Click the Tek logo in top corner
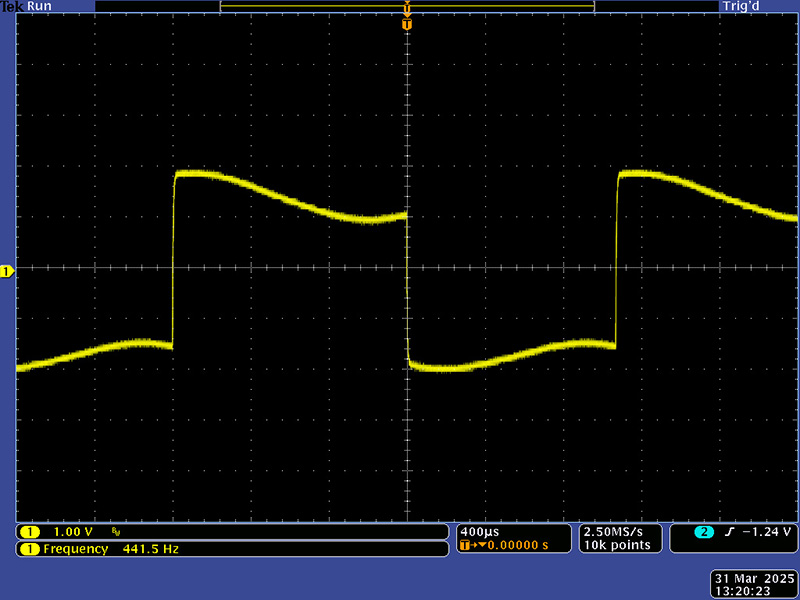 coord(12,6)
